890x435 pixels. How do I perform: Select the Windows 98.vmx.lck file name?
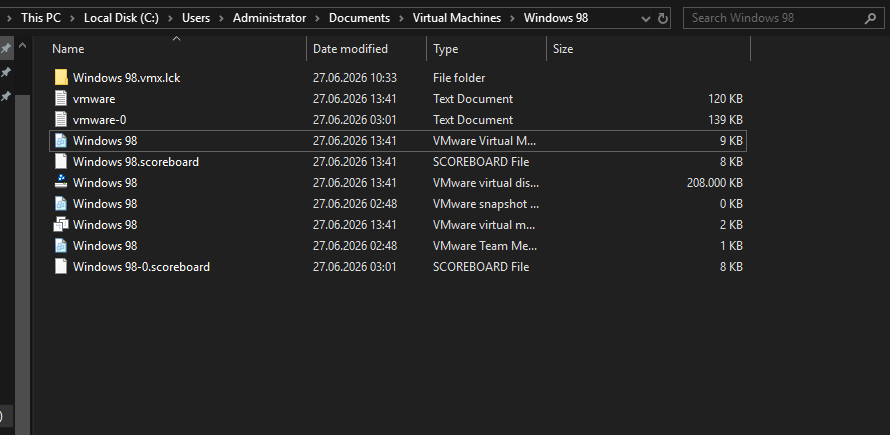(x=127, y=78)
